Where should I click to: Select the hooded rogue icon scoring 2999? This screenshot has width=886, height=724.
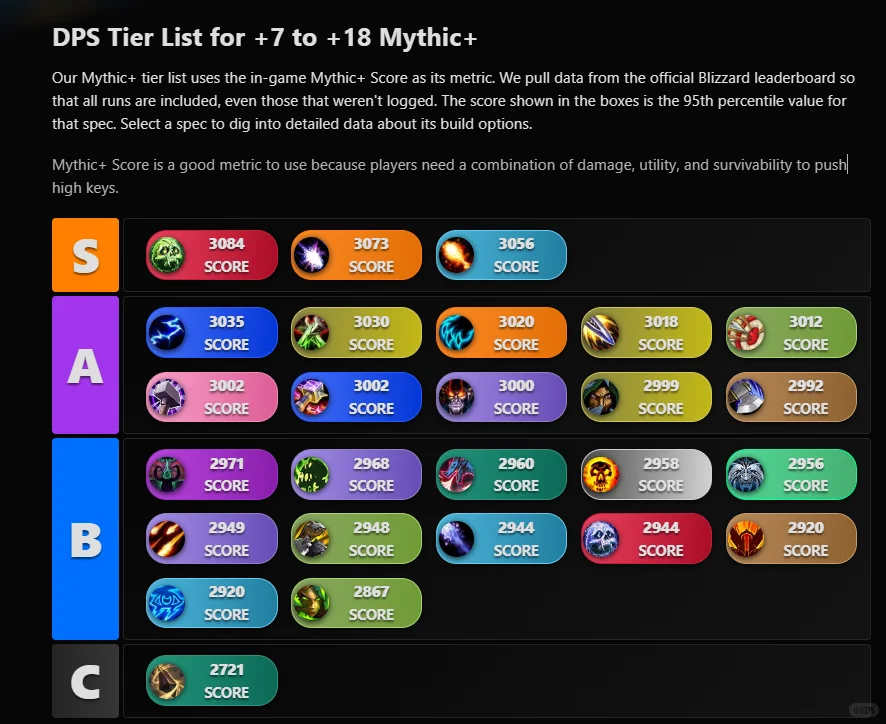tap(601, 397)
